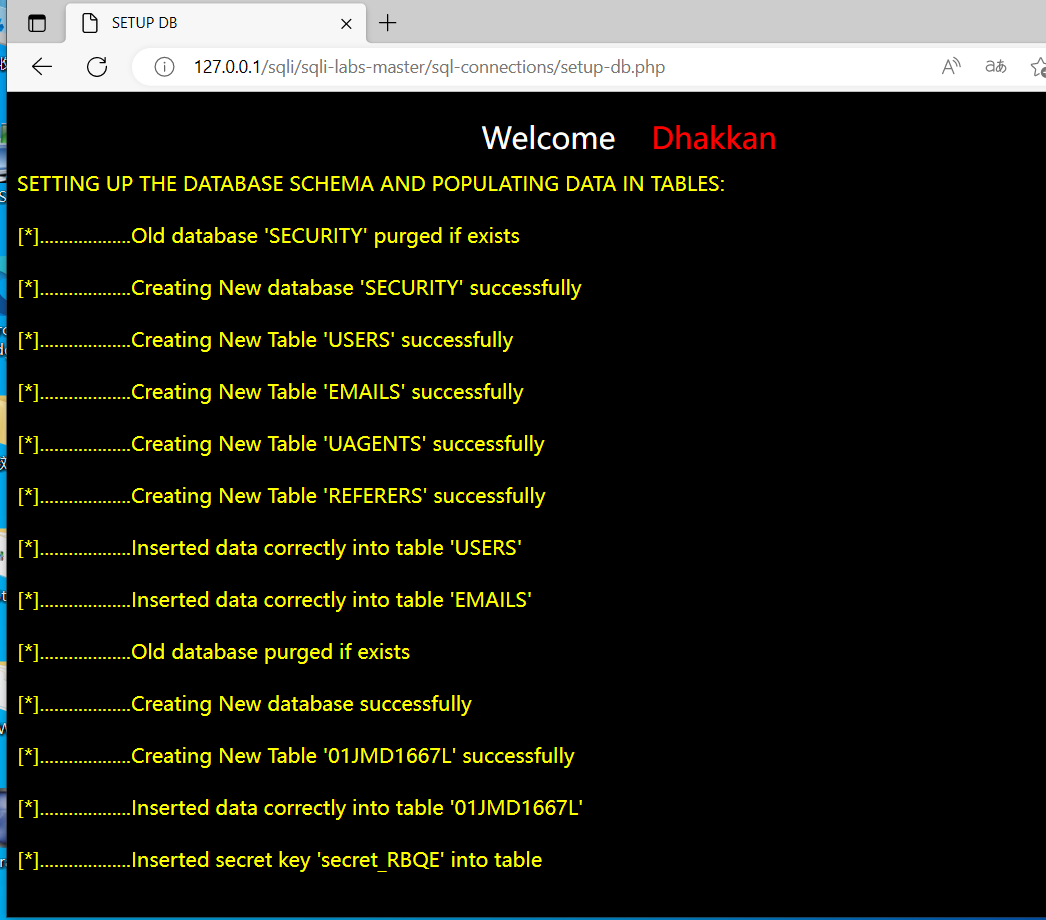Viewport: 1046px width, 920px height.
Task: Open site information for 127.0.0.1
Action: [x=163, y=67]
